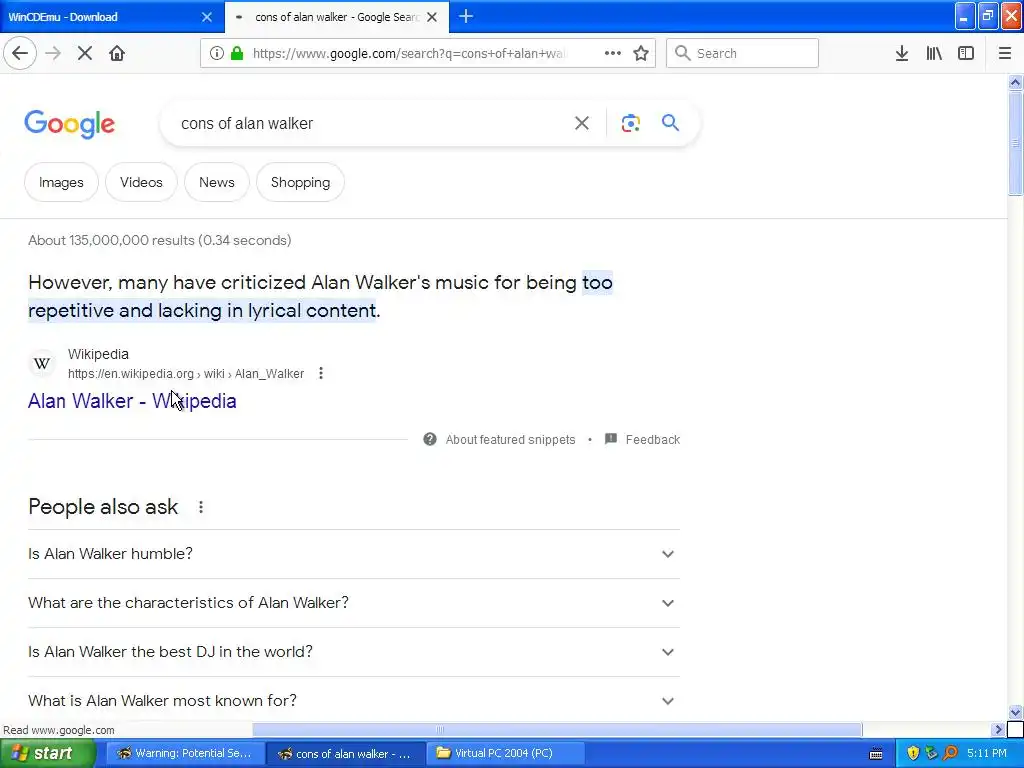Click the horizontal scrollbar thumb

[557, 729]
